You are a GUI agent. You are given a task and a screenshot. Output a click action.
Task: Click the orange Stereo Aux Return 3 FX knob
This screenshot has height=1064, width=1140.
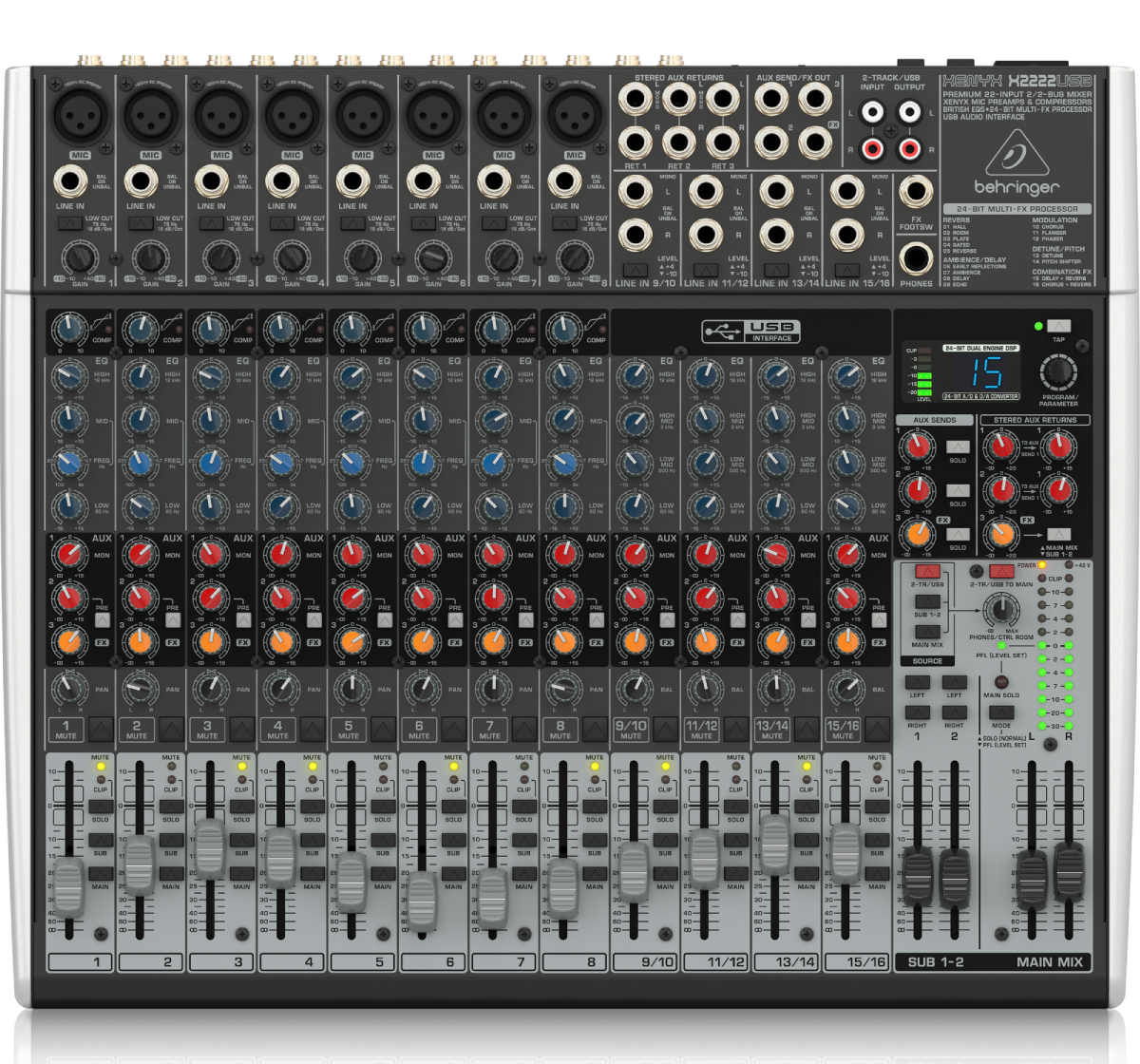tap(1000, 533)
